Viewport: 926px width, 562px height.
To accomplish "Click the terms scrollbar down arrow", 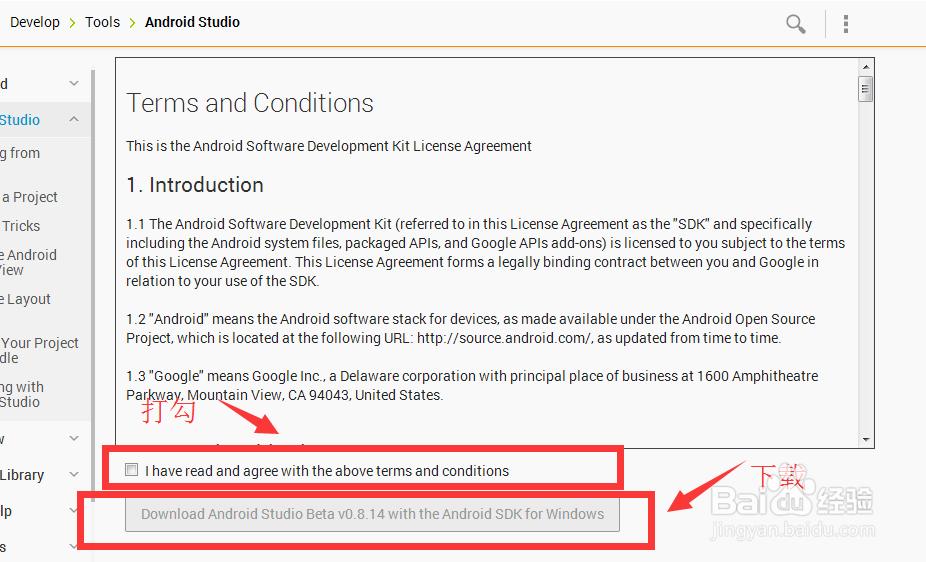I will click(866, 439).
